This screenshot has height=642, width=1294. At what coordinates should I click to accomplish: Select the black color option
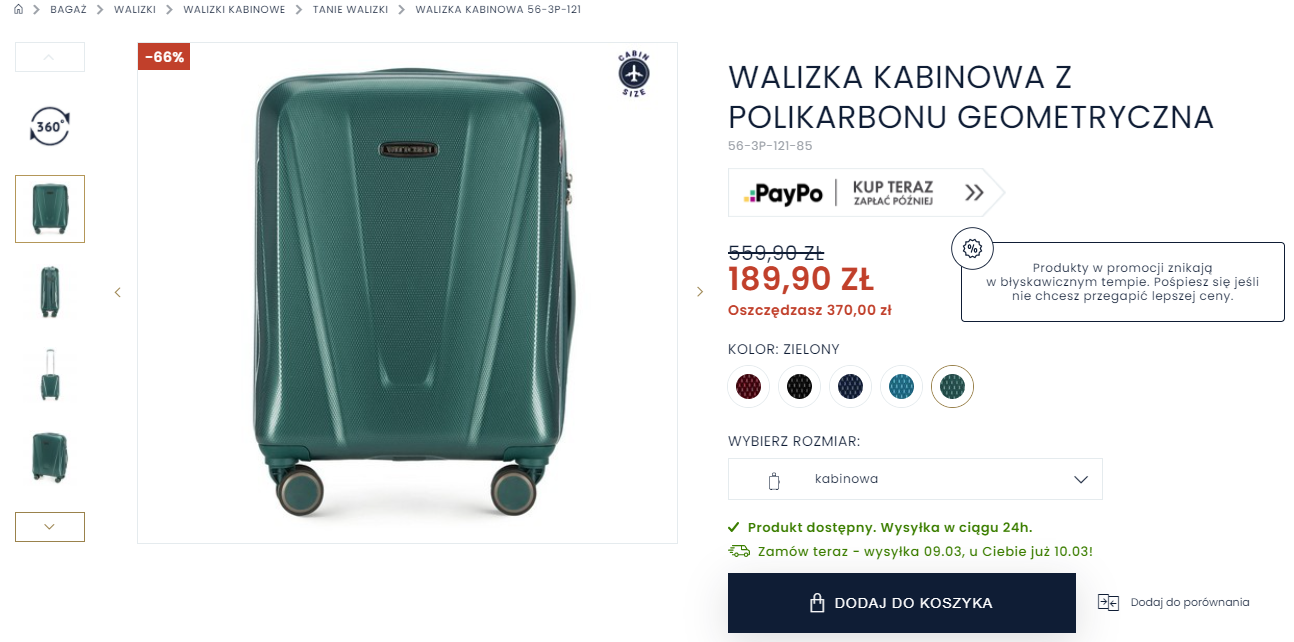[x=799, y=386]
